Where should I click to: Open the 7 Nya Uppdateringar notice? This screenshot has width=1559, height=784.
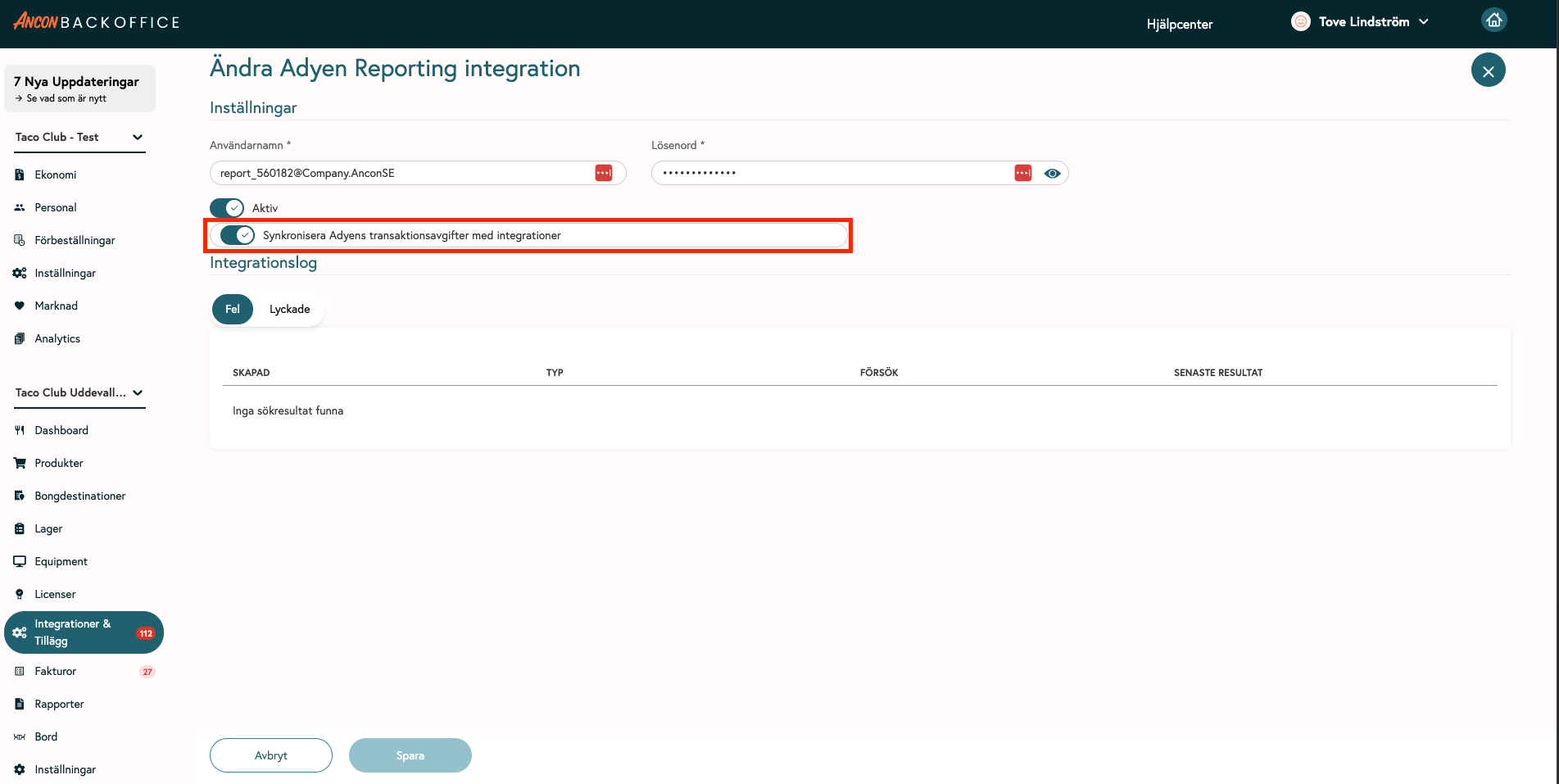pyautogui.click(x=80, y=88)
